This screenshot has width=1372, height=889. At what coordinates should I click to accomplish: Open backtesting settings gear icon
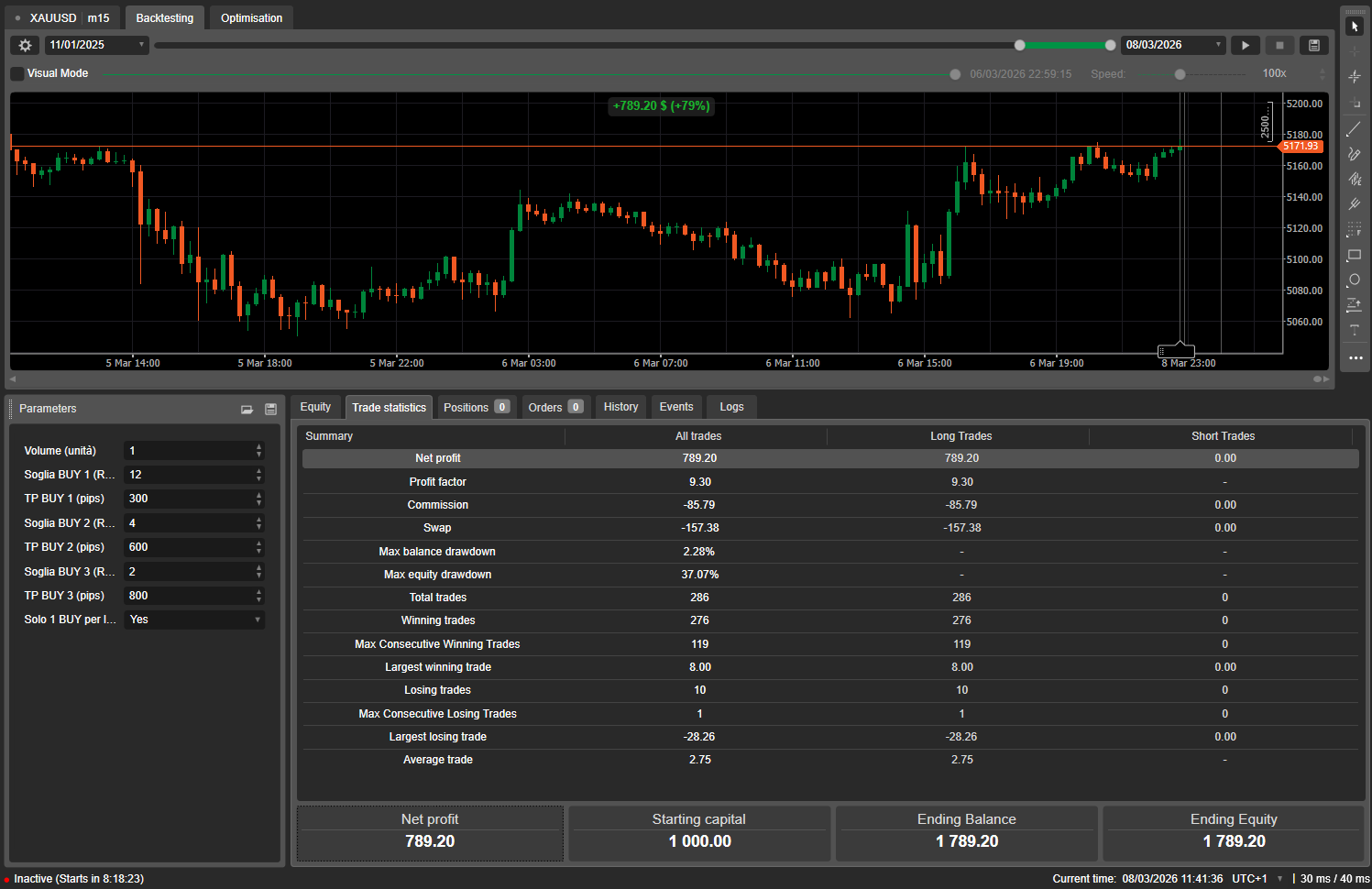[25, 45]
